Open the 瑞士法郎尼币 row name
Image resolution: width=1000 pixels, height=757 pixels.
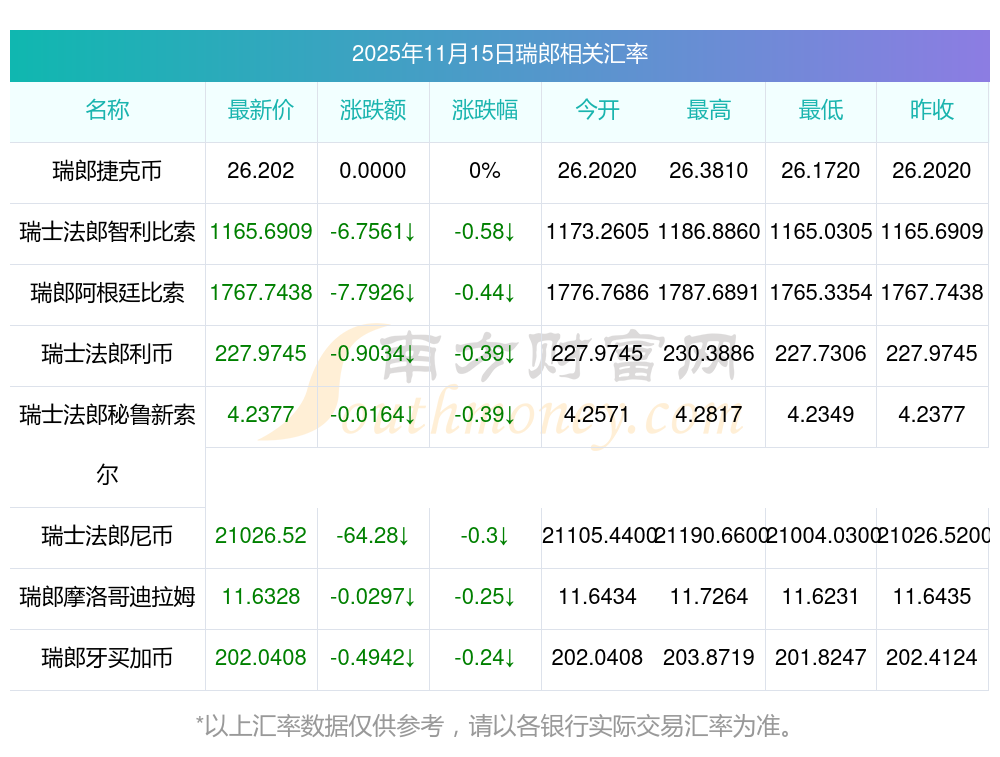(107, 536)
